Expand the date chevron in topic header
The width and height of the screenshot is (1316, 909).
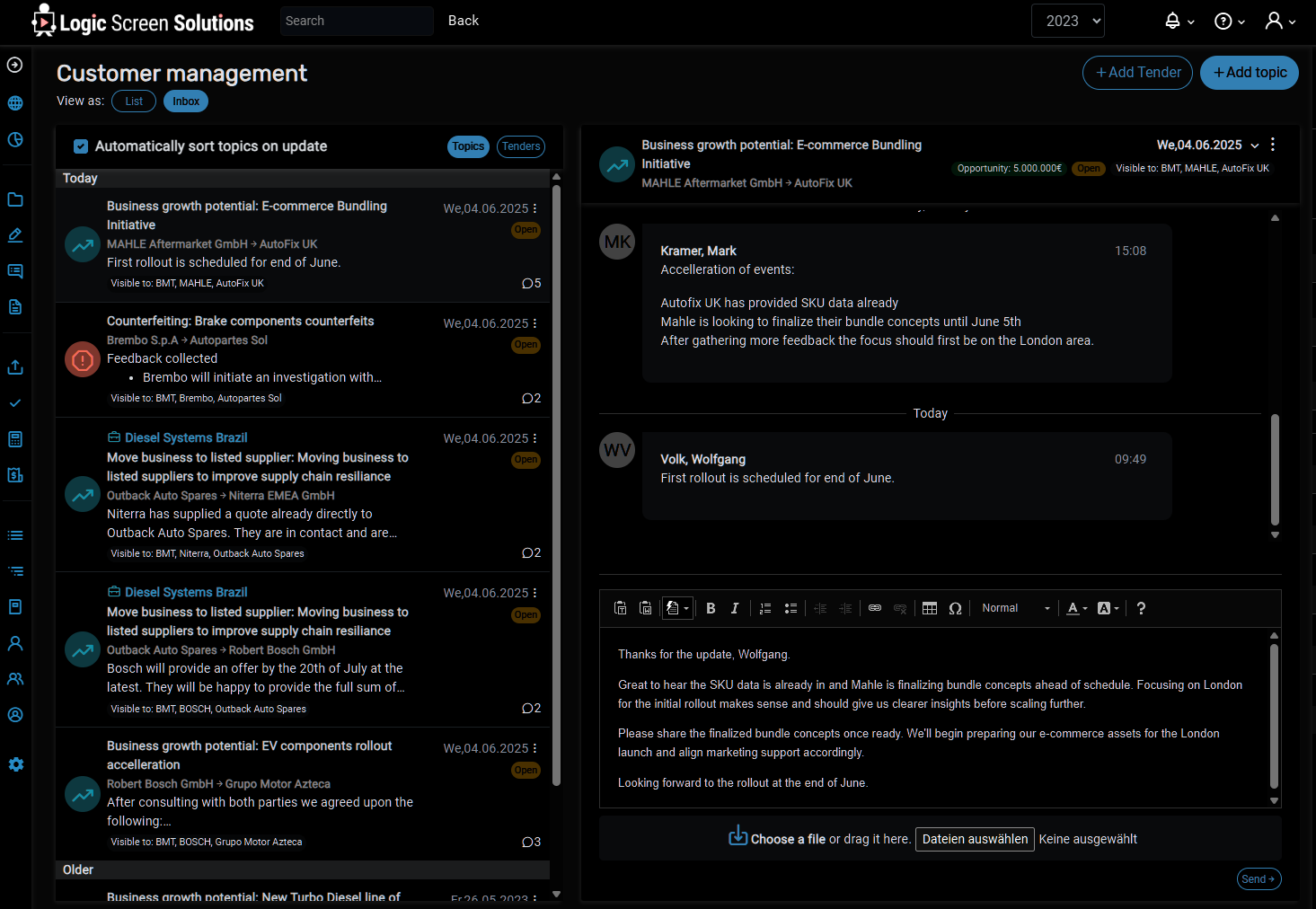[x=1255, y=146]
